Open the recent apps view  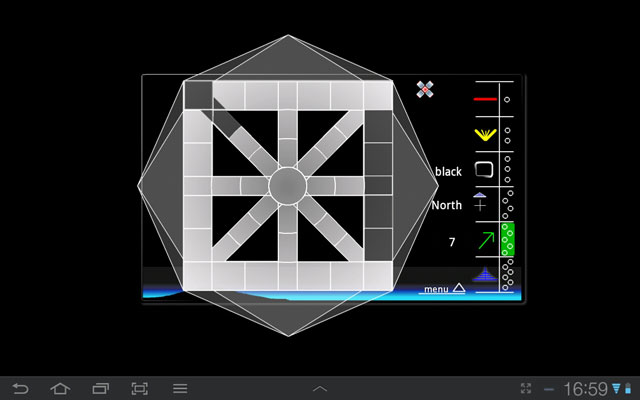100,389
